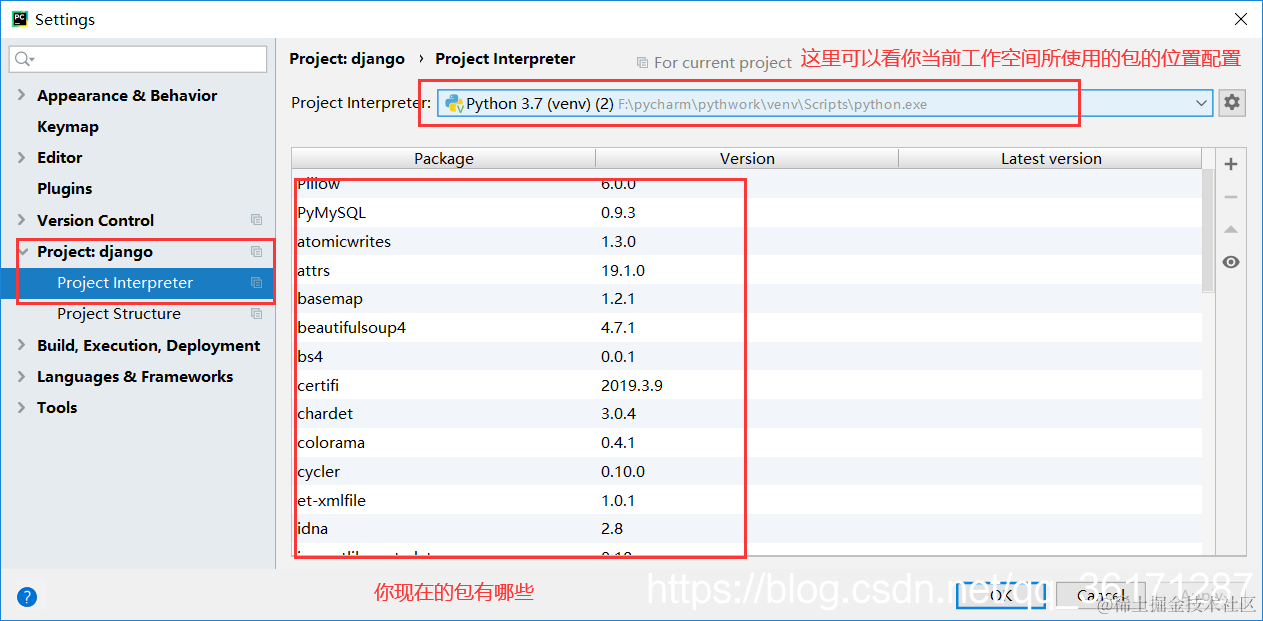Open the Project Interpreter dropdown
The height and width of the screenshot is (621, 1263).
coord(1201,103)
